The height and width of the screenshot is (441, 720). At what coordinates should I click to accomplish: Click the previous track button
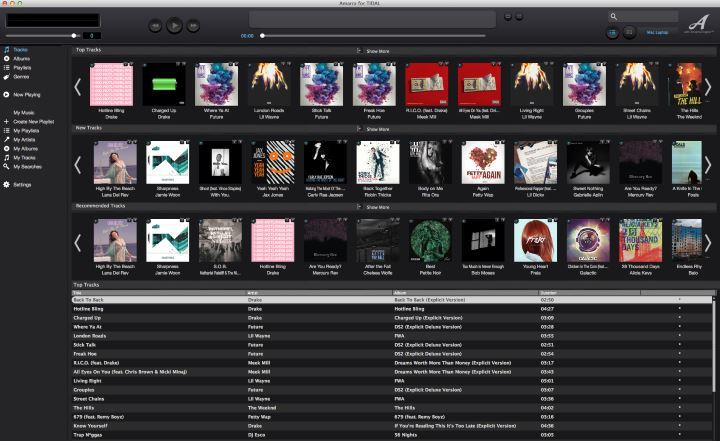point(155,26)
